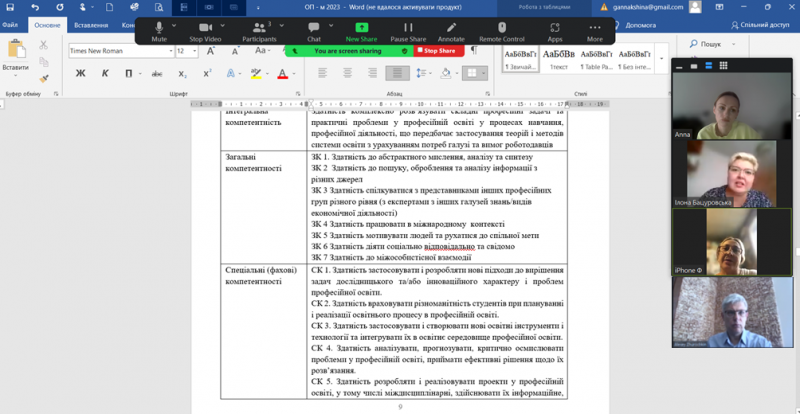This screenshot has width=800, height=414.
Task: Select Ілона Бацуровська video thumbnail
Action: pyautogui.click(x=732, y=174)
